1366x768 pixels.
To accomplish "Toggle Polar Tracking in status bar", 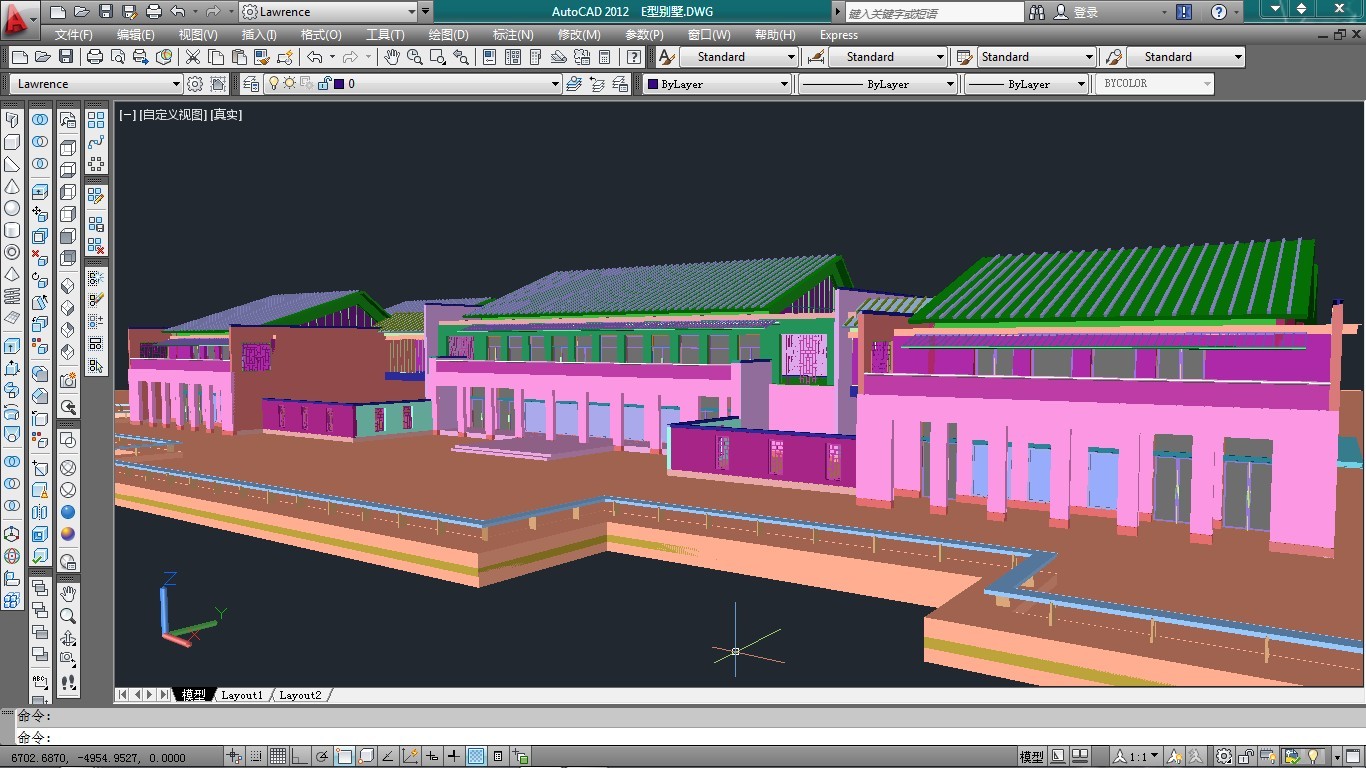I will pyautogui.click(x=322, y=757).
